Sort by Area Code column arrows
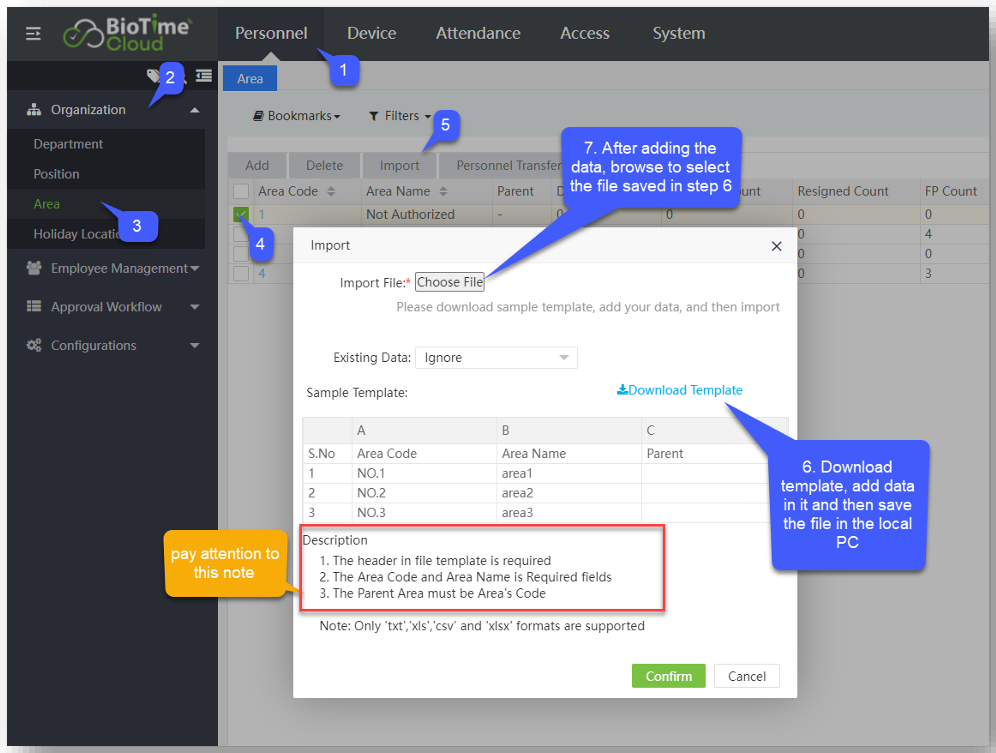The image size is (996, 753). click(x=331, y=191)
